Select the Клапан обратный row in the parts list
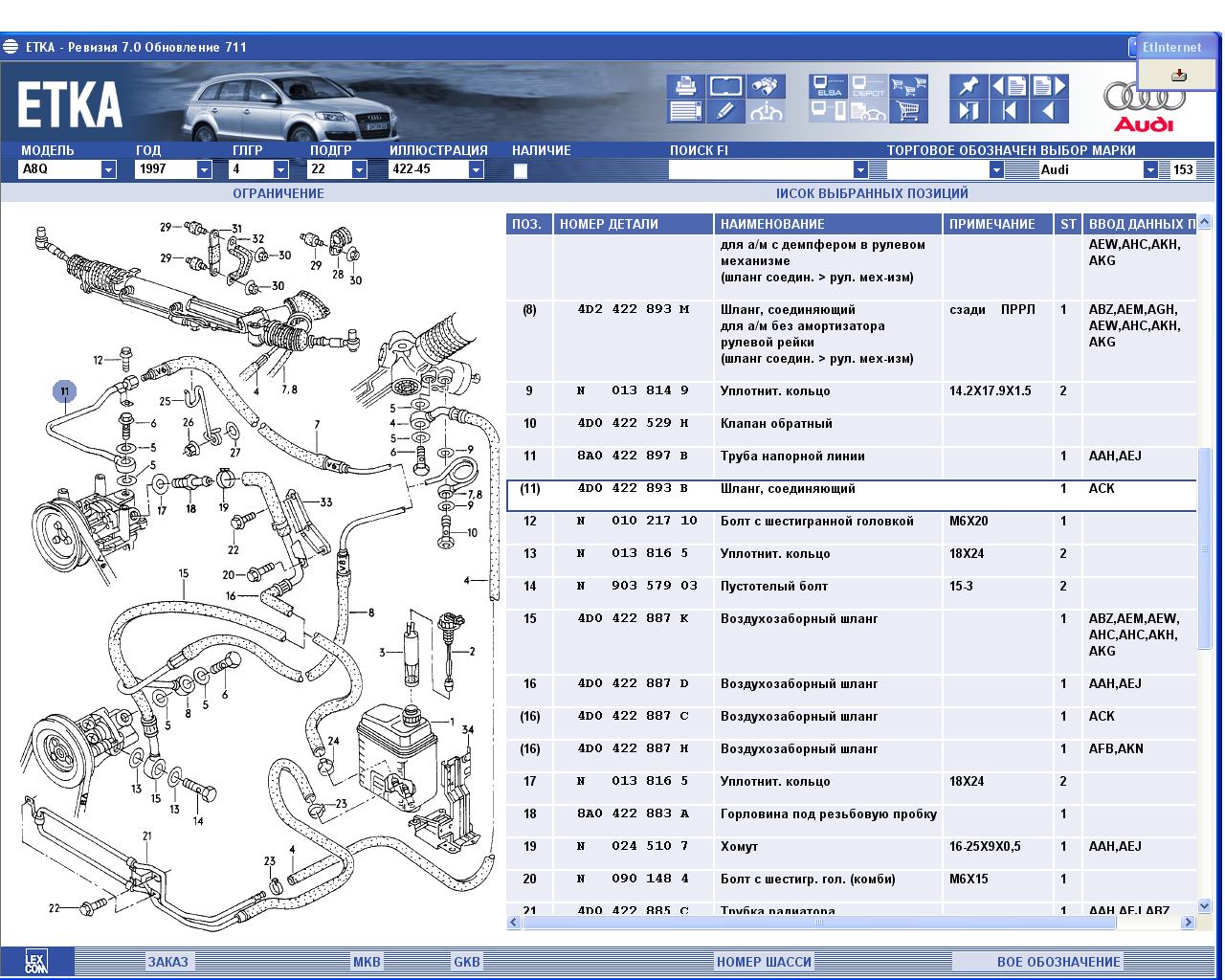This screenshot has width=1225, height=980. [x=776, y=424]
